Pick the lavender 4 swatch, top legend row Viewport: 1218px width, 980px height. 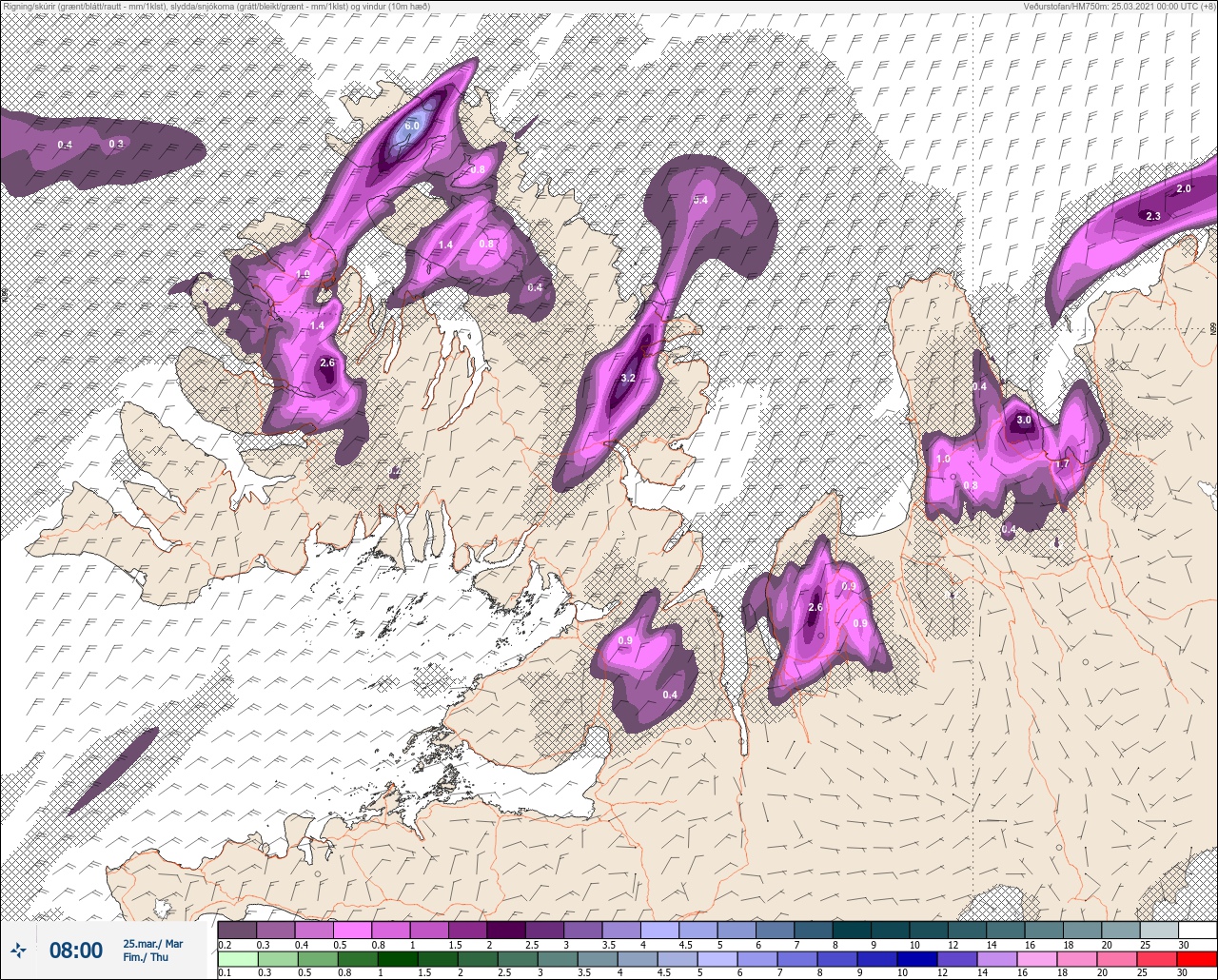coord(658,929)
